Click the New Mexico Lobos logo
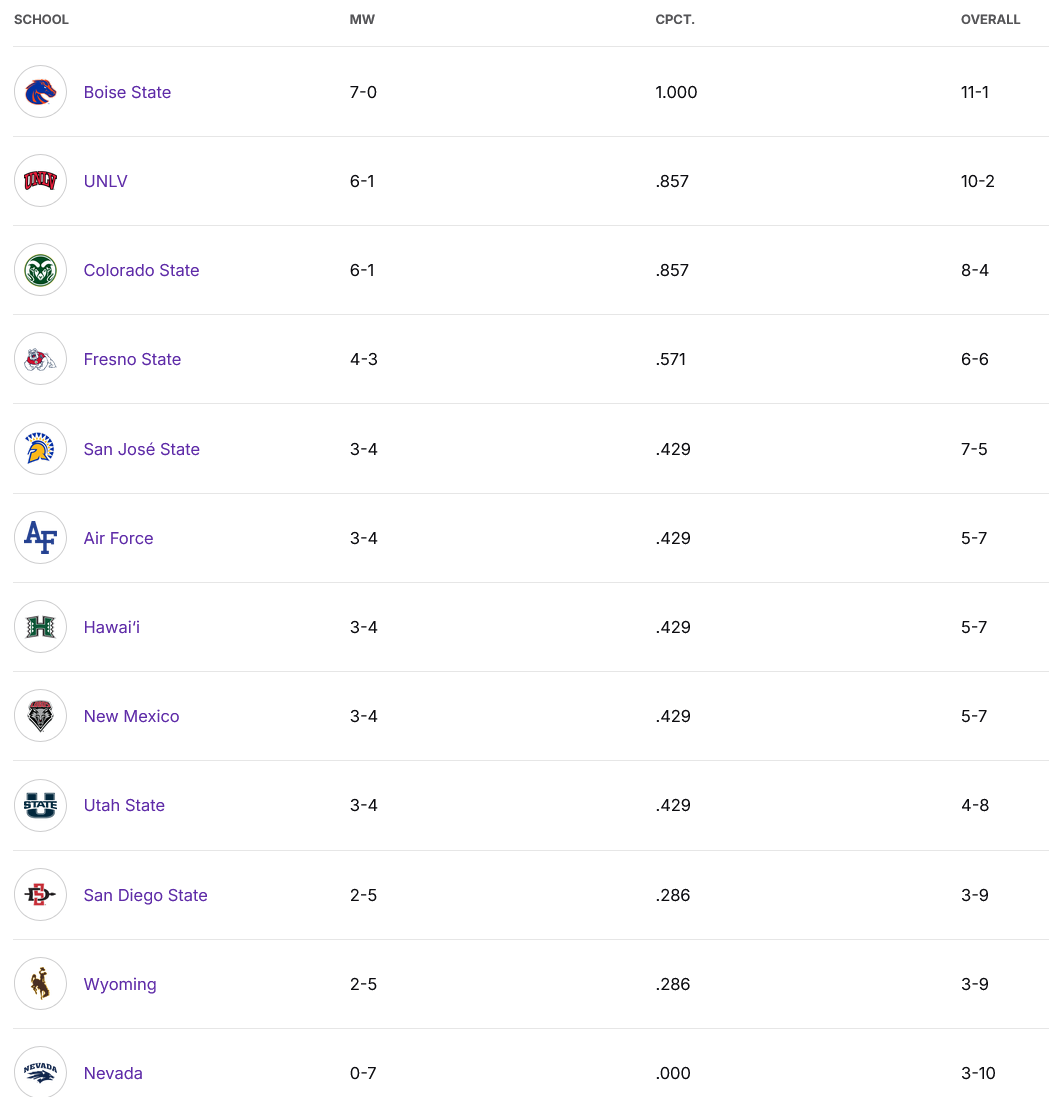Screen dimensions: 1049x1097 point(40,716)
